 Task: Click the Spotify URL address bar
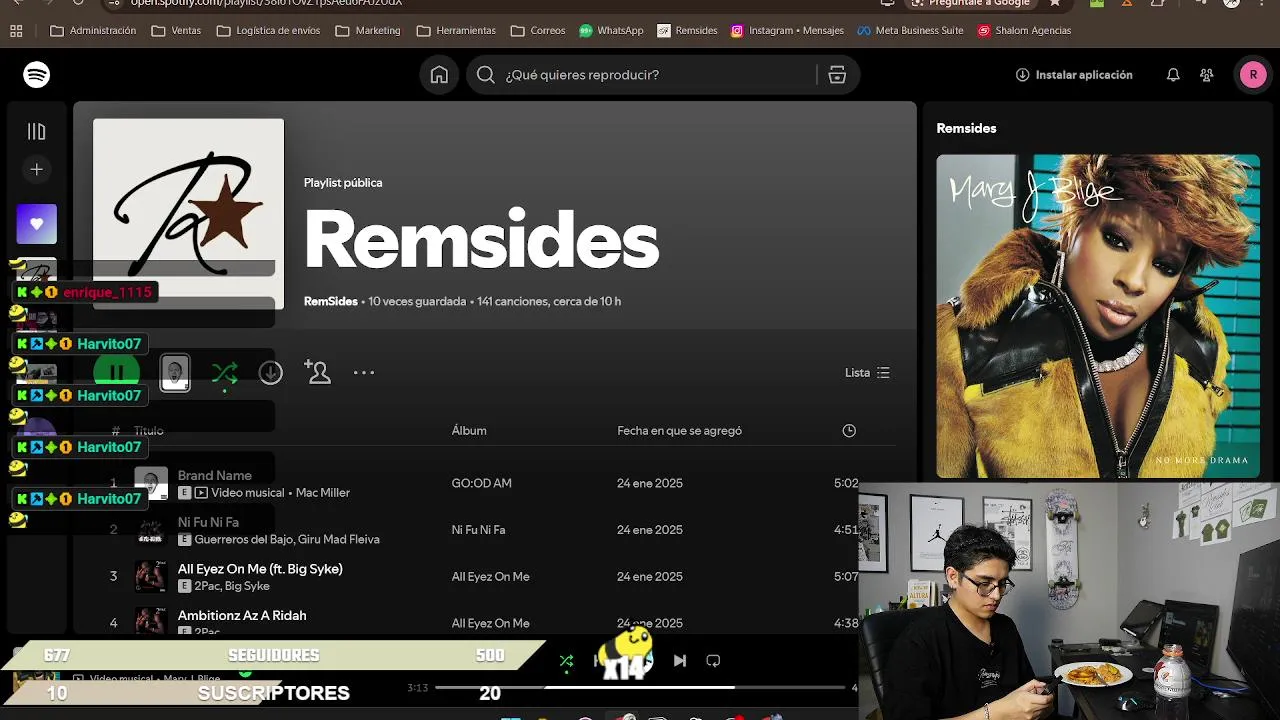pyautogui.click(x=265, y=3)
